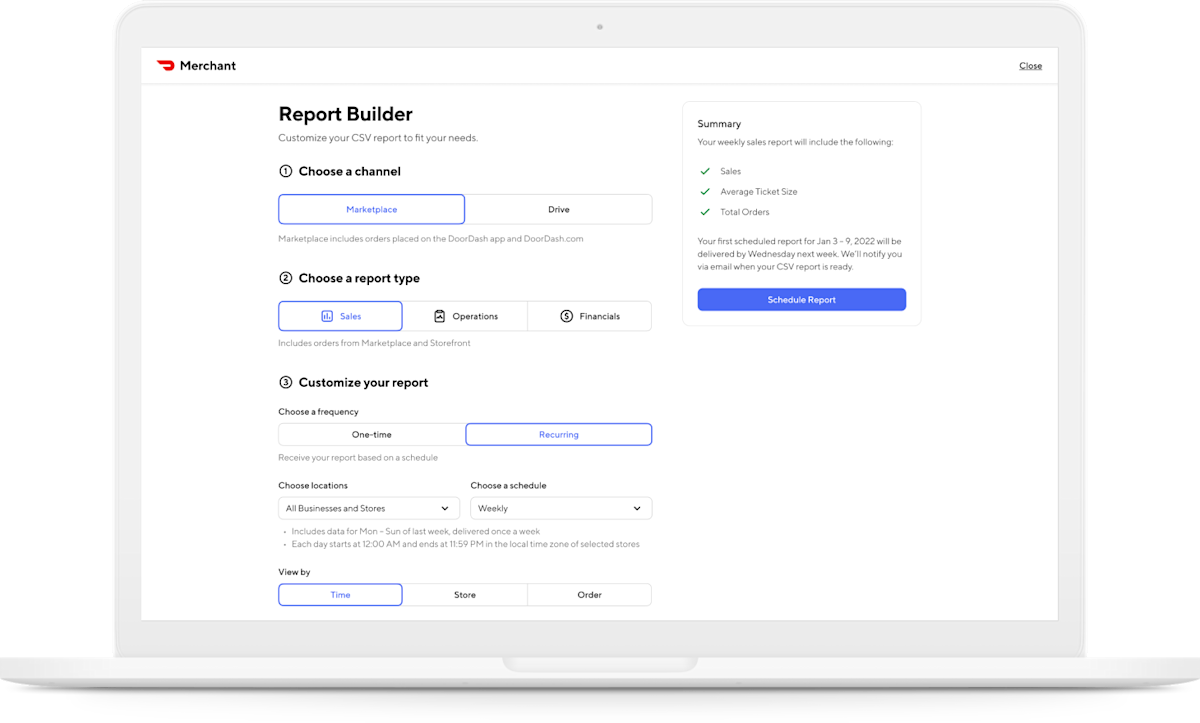Click 'Customize your CSV report to fit your needs.'
The image size is (1200, 723).
(x=378, y=138)
